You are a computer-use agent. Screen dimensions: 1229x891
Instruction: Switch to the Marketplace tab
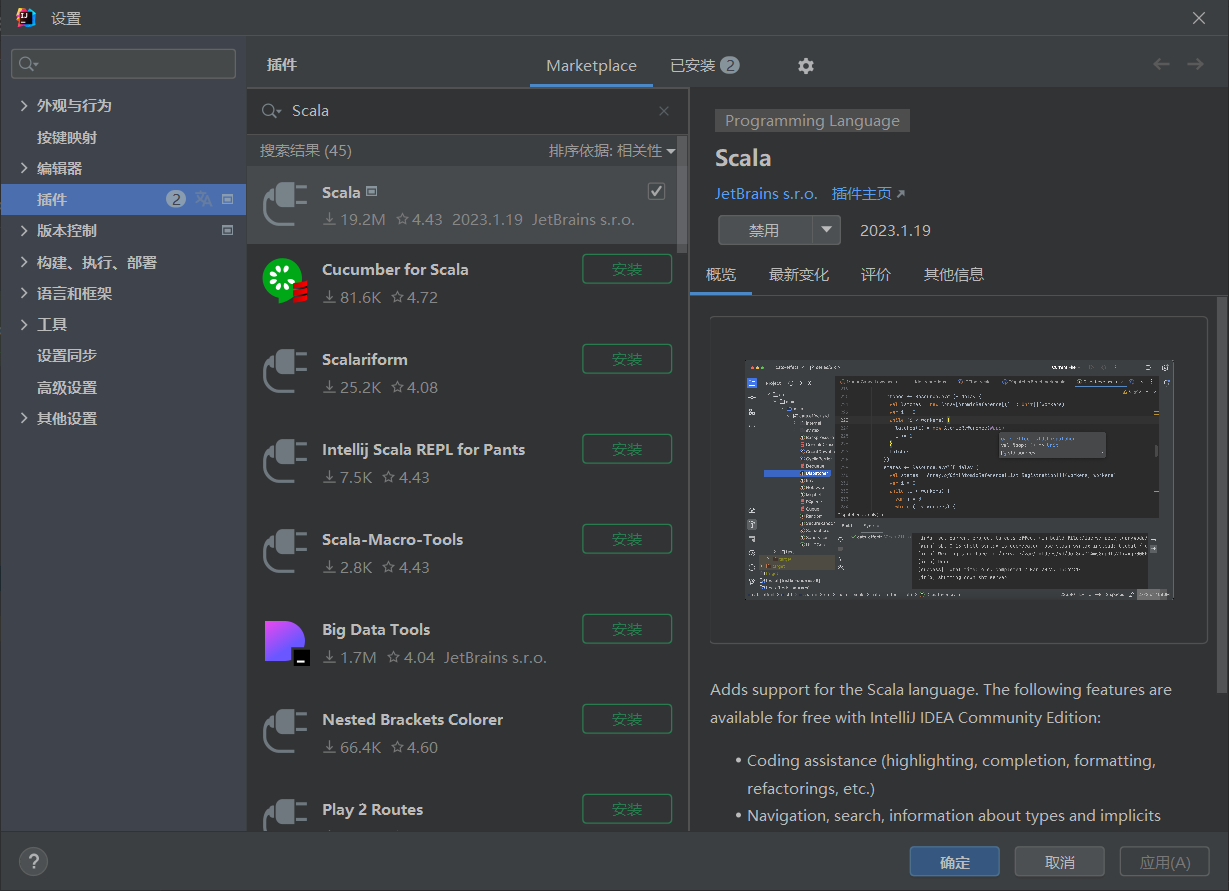pyautogui.click(x=591, y=66)
